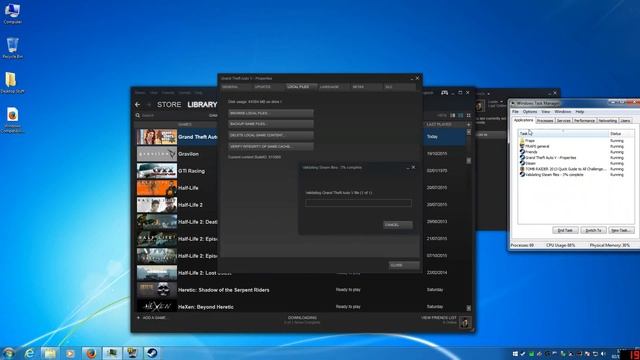Screen dimensions: 640x360
Task: Select Grand Theft Auto V game thumbnail
Action: (x=157, y=137)
